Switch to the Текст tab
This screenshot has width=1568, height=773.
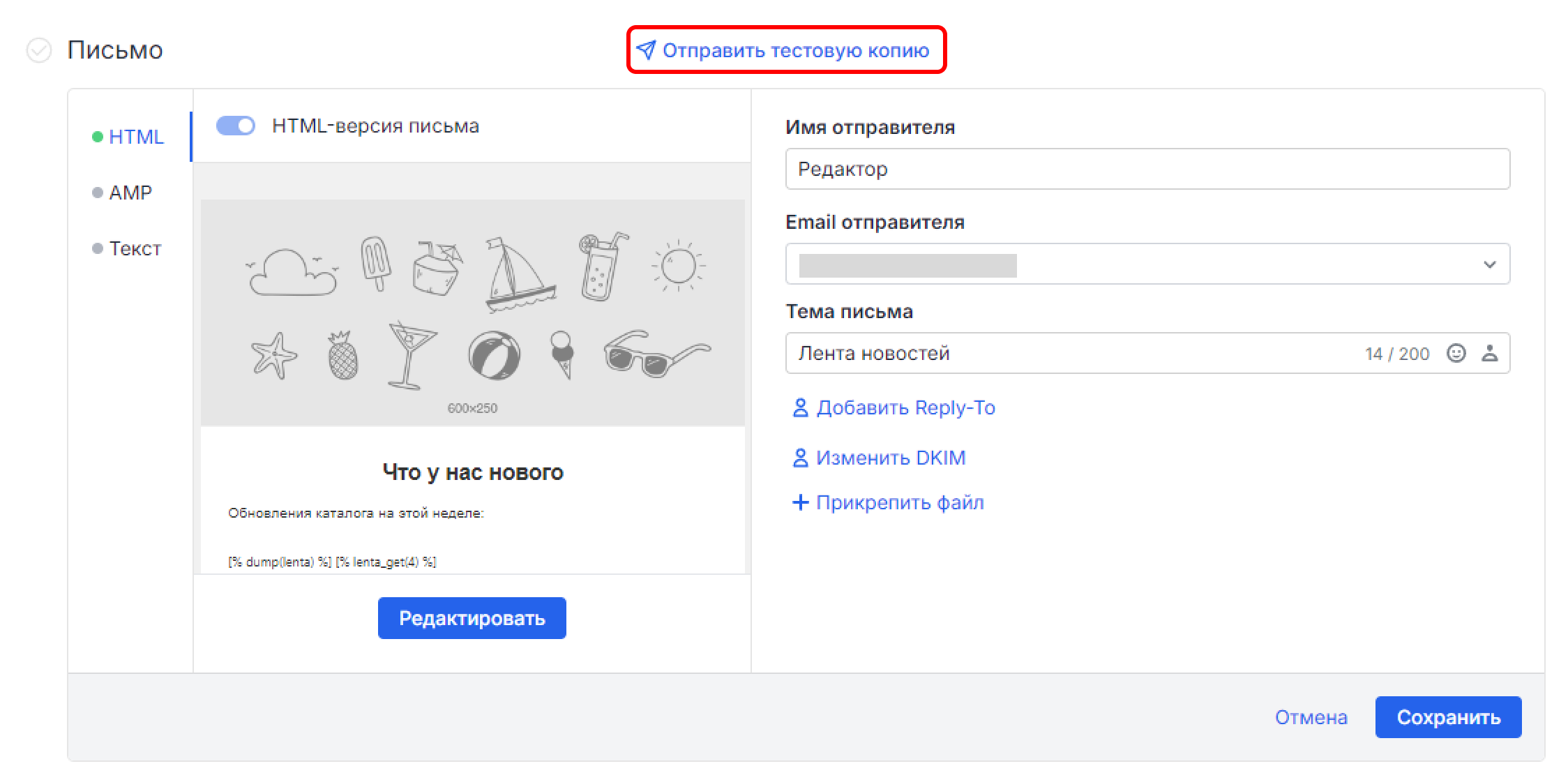click(x=135, y=248)
